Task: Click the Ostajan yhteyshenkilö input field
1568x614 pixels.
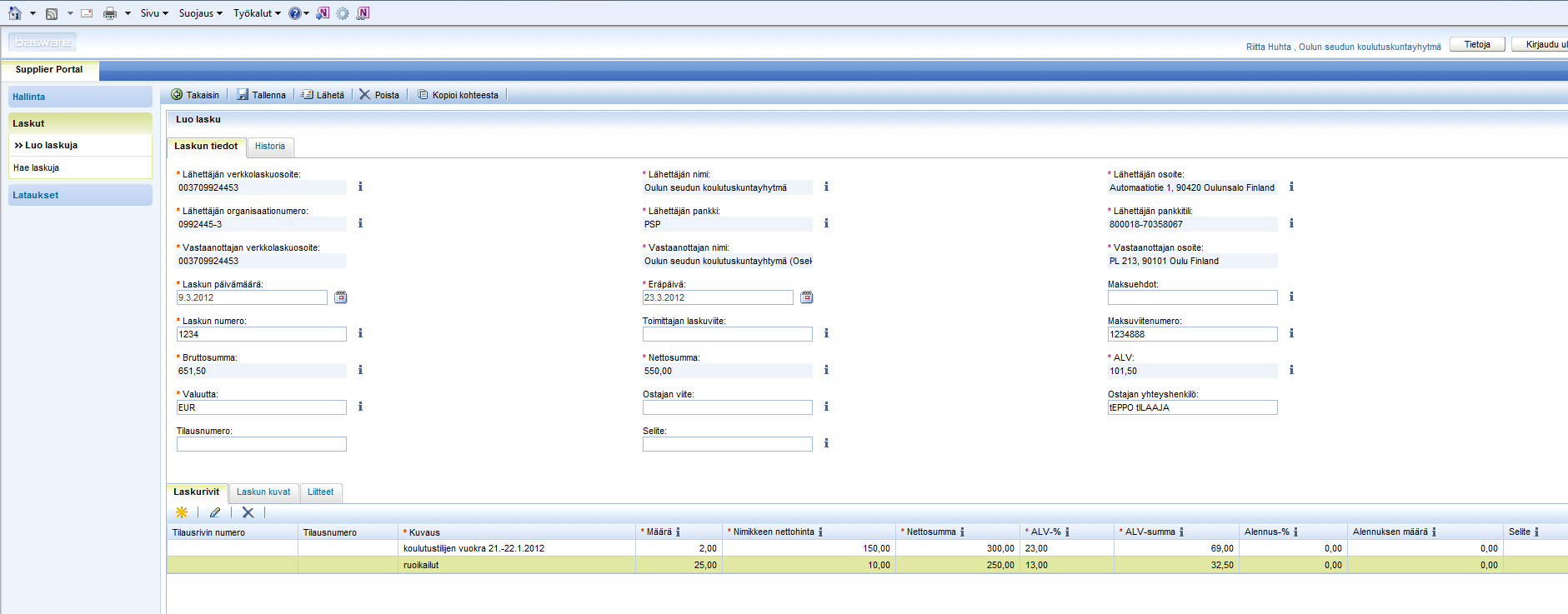Action: tap(1193, 407)
